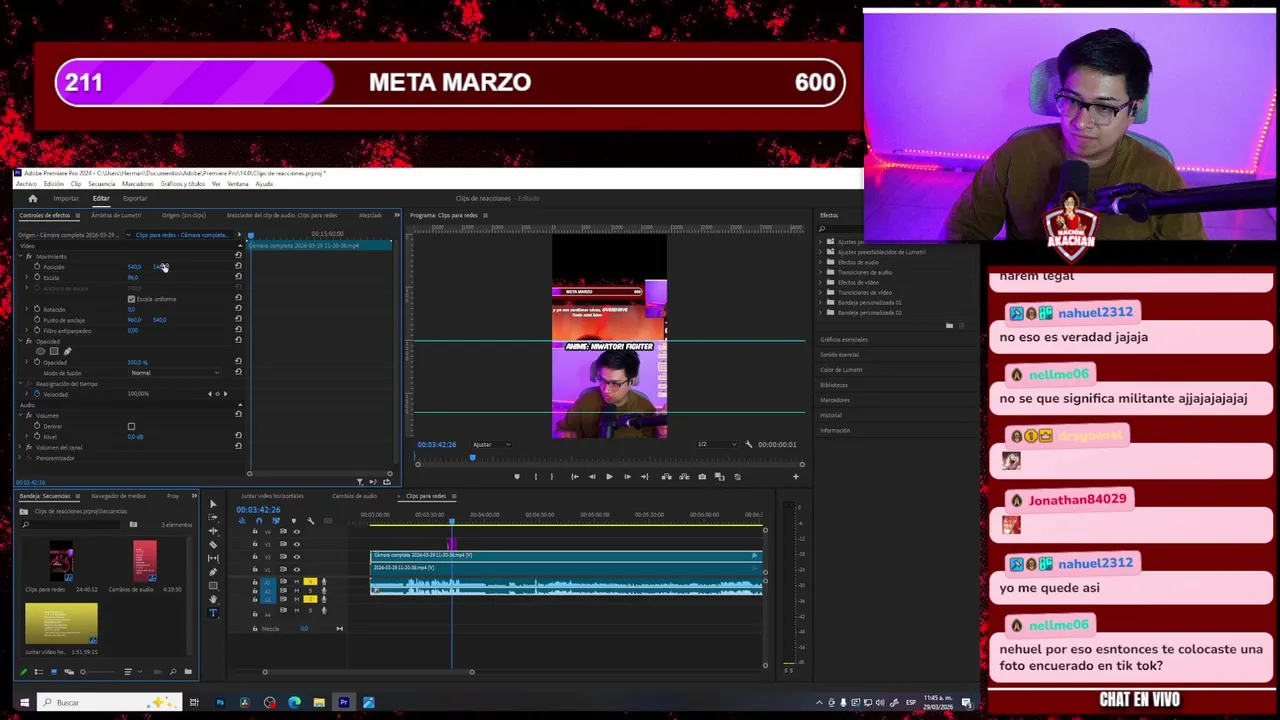Viewport: 1280px width, 720px height.
Task: Select the Pen tool in the tools panel
Action: [x=213, y=572]
